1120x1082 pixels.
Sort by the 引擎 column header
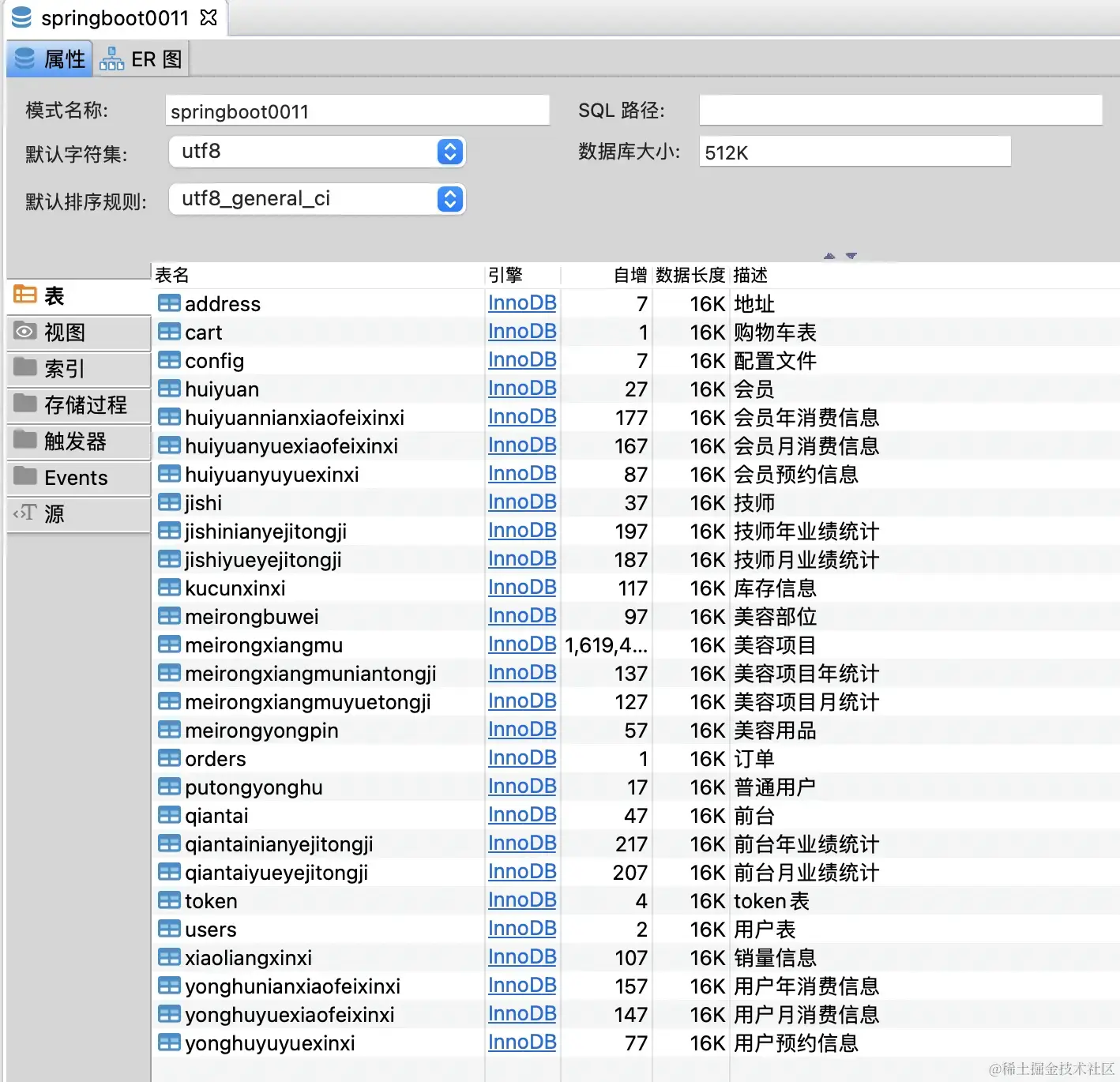coord(522,275)
